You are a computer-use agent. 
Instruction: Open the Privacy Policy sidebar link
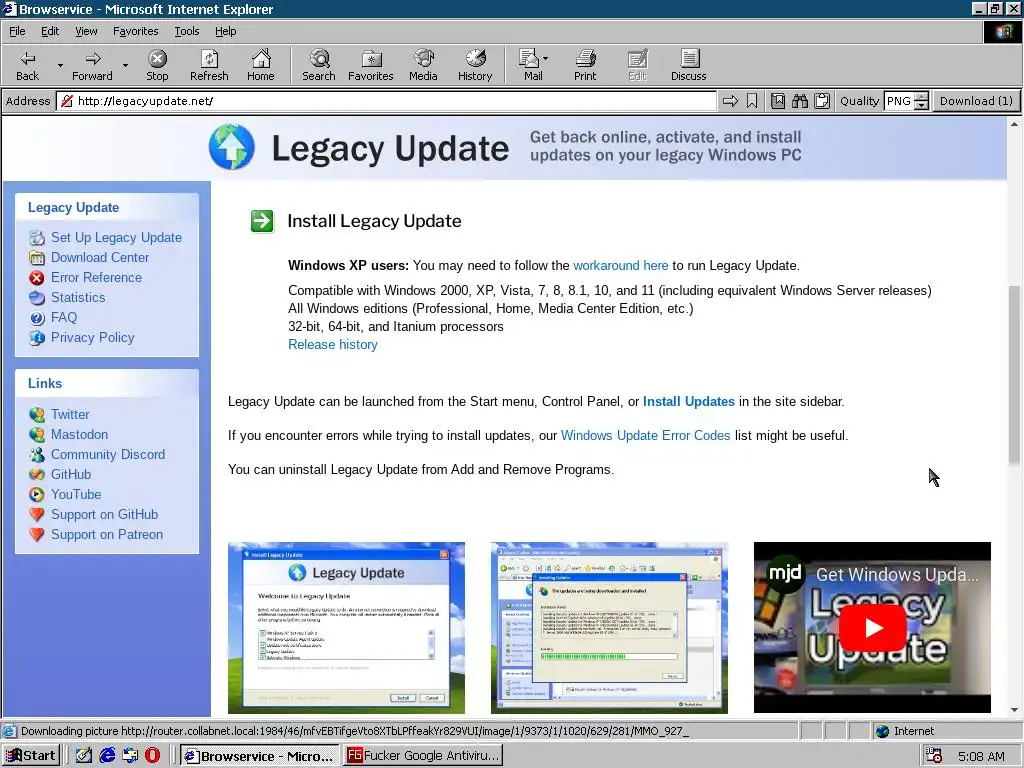[92, 338]
